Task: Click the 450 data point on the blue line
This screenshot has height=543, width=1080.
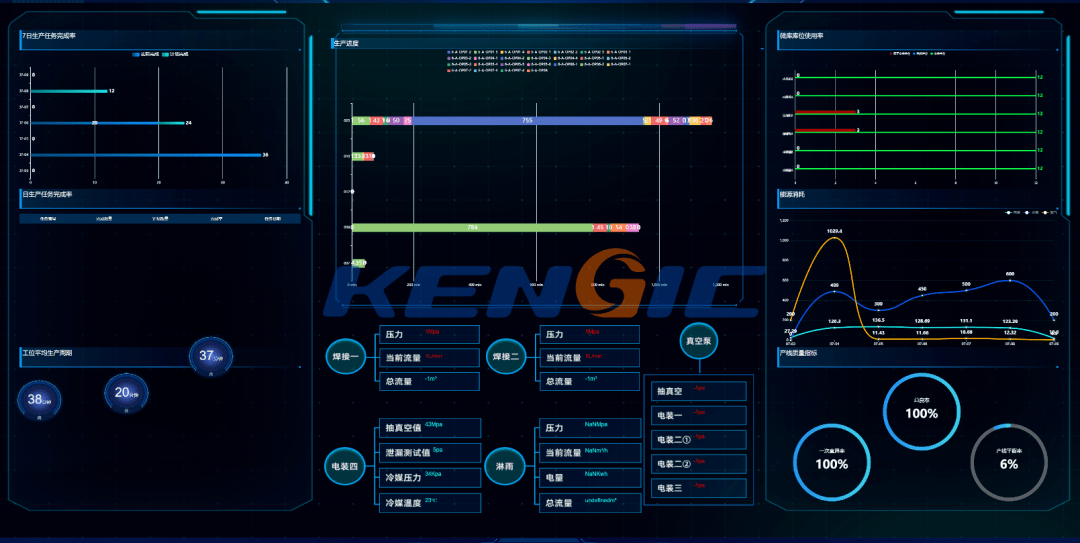Action: tap(922, 295)
